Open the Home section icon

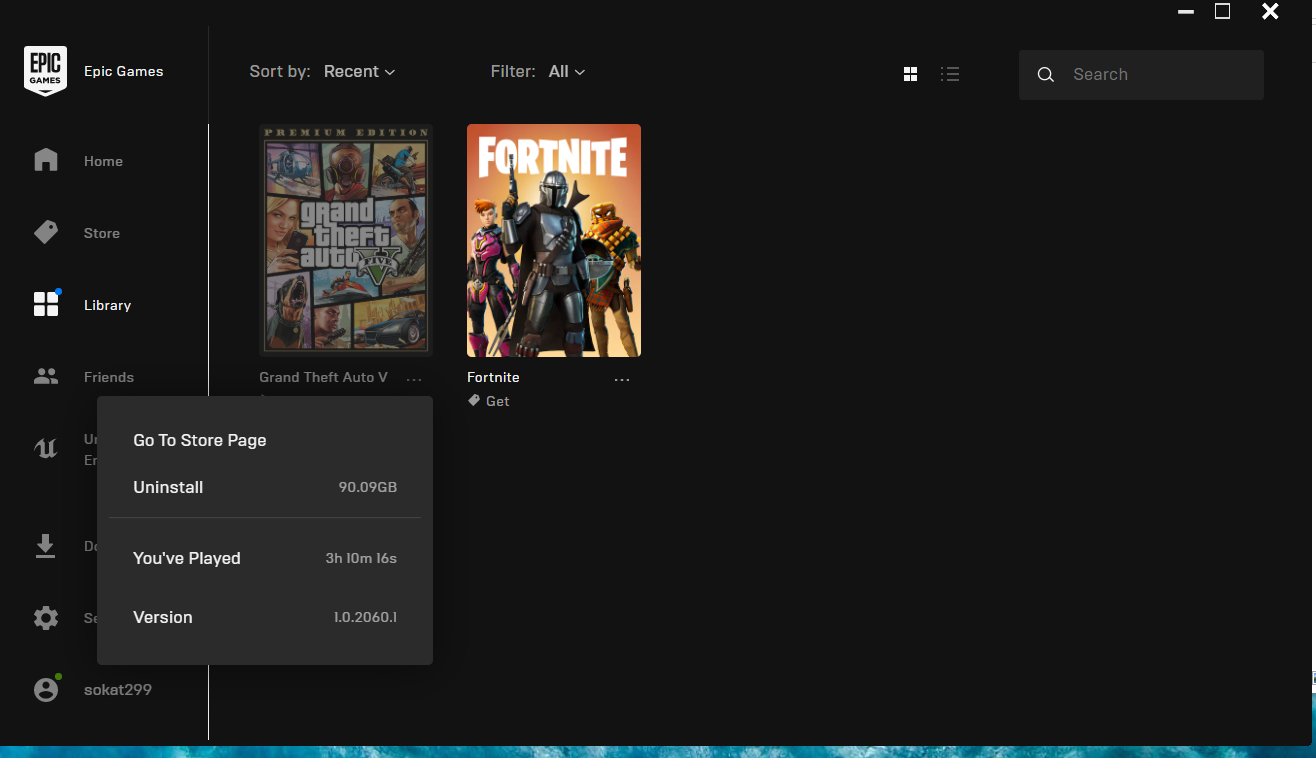[x=46, y=161]
